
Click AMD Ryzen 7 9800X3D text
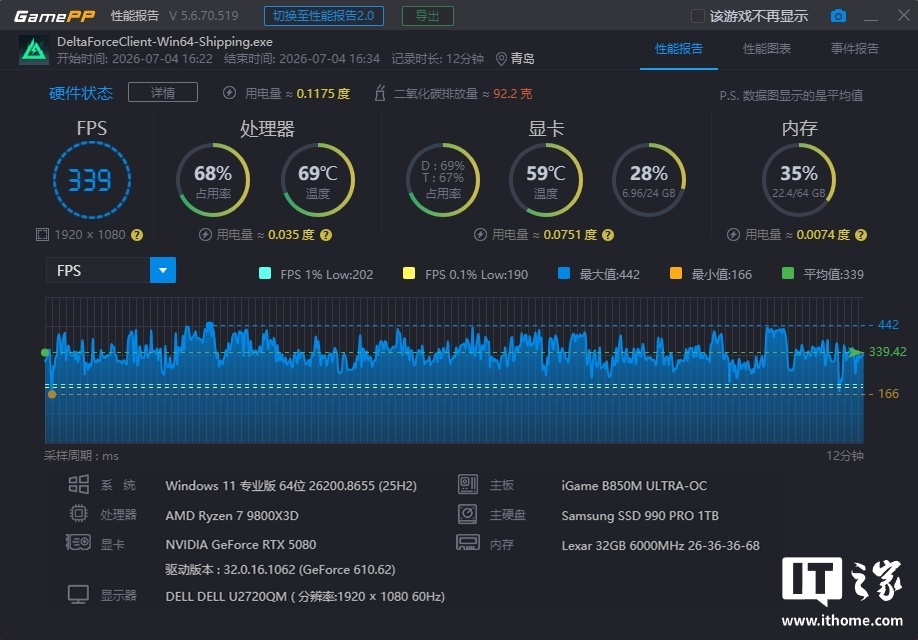(x=232, y=515)
